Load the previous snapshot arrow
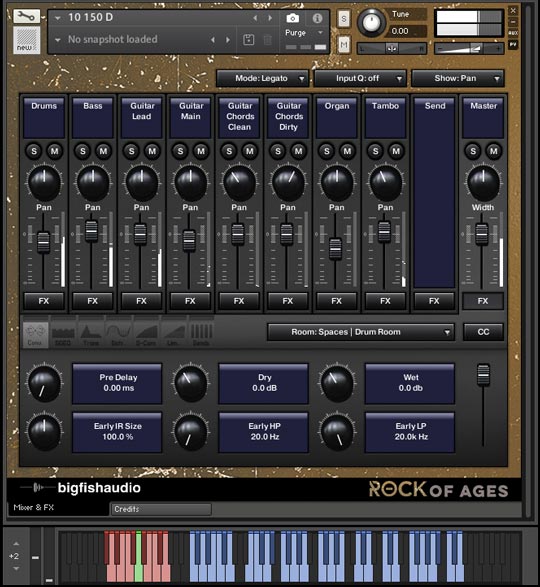The image size is (540, 587). click(x=213, y=40)
